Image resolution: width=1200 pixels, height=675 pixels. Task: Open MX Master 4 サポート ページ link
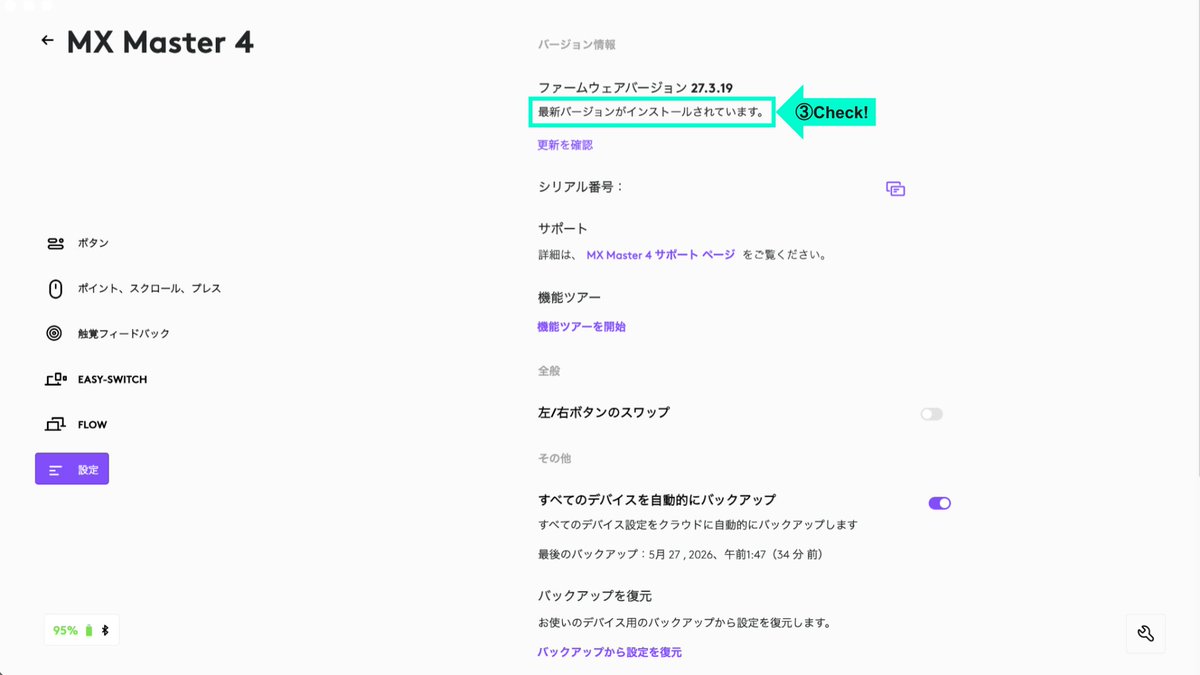tap(660, 255)
